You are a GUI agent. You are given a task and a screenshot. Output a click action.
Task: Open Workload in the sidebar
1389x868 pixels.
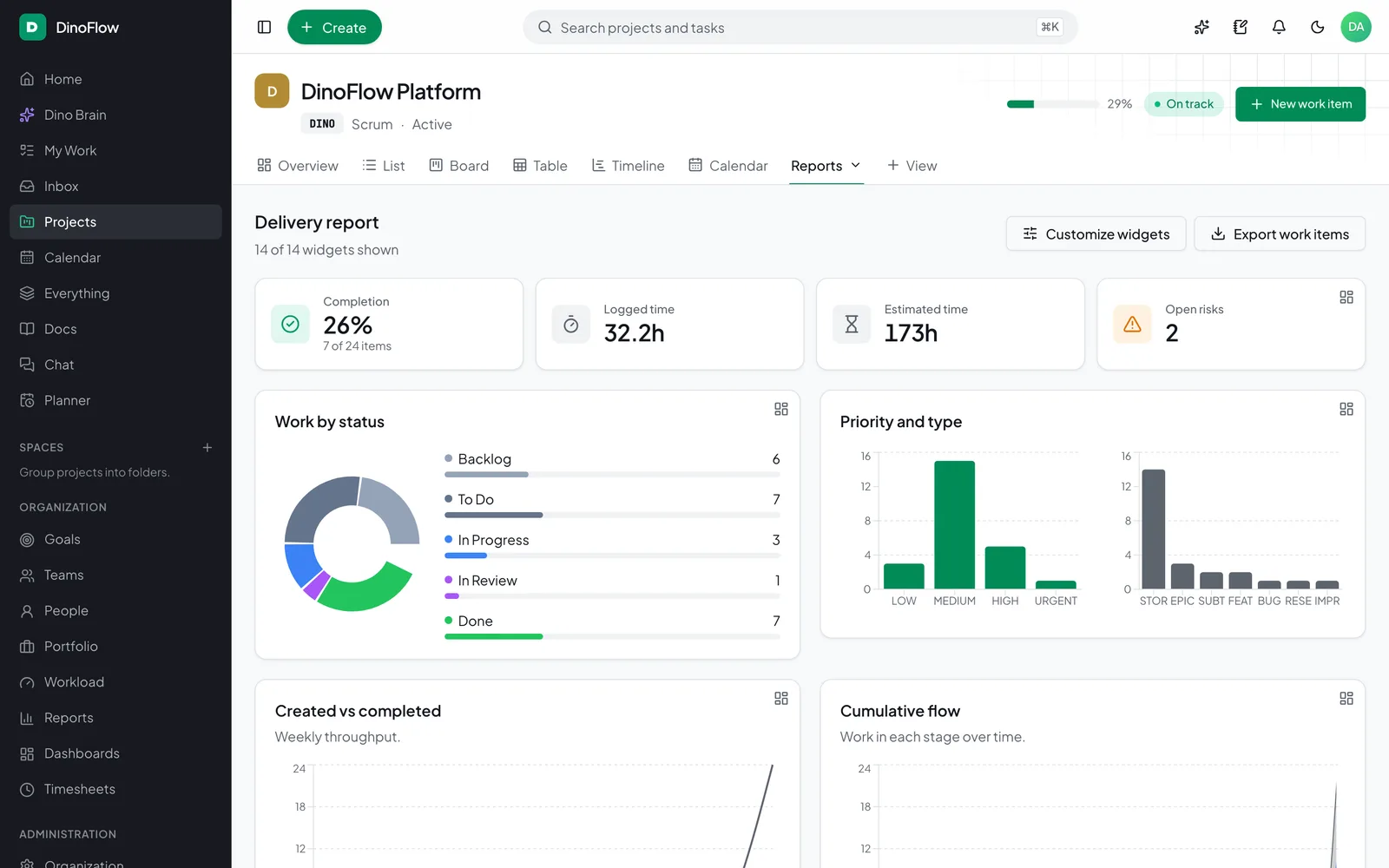click(115, 682)
